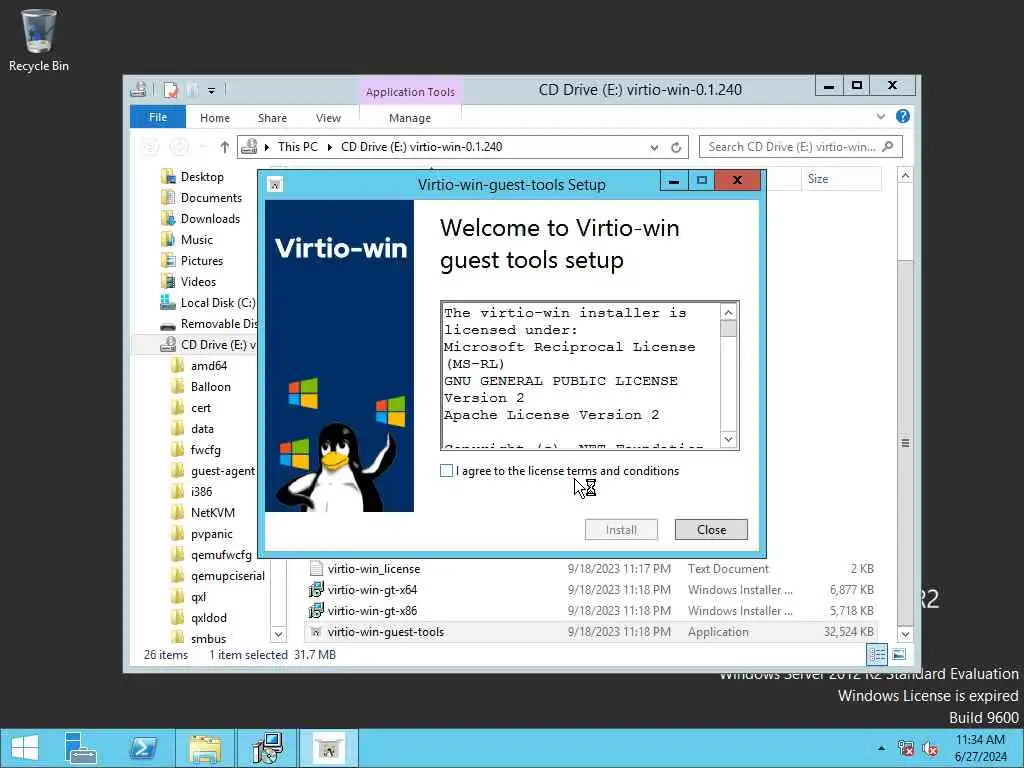Select Local Disk (C:) in navigation pane
The width and height of the screenshot is (1024, 768).
[217, 303]
